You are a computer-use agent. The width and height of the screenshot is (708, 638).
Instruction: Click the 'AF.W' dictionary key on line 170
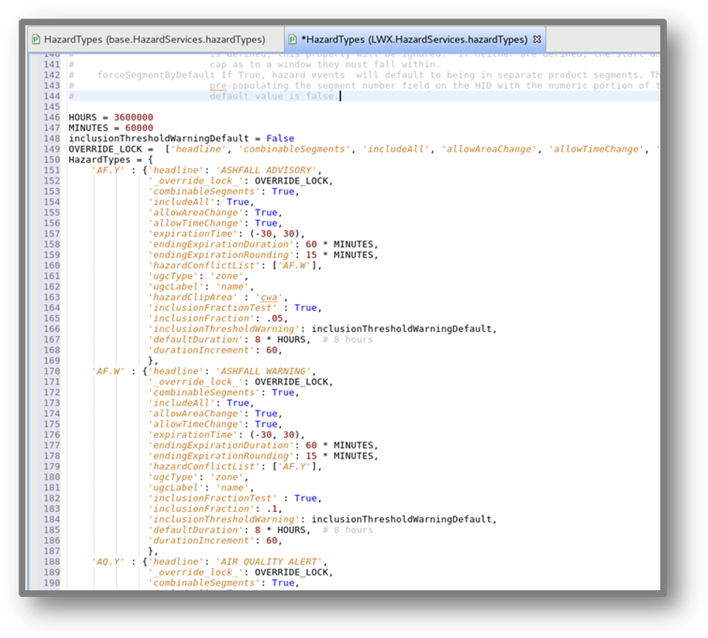point(108,371)
